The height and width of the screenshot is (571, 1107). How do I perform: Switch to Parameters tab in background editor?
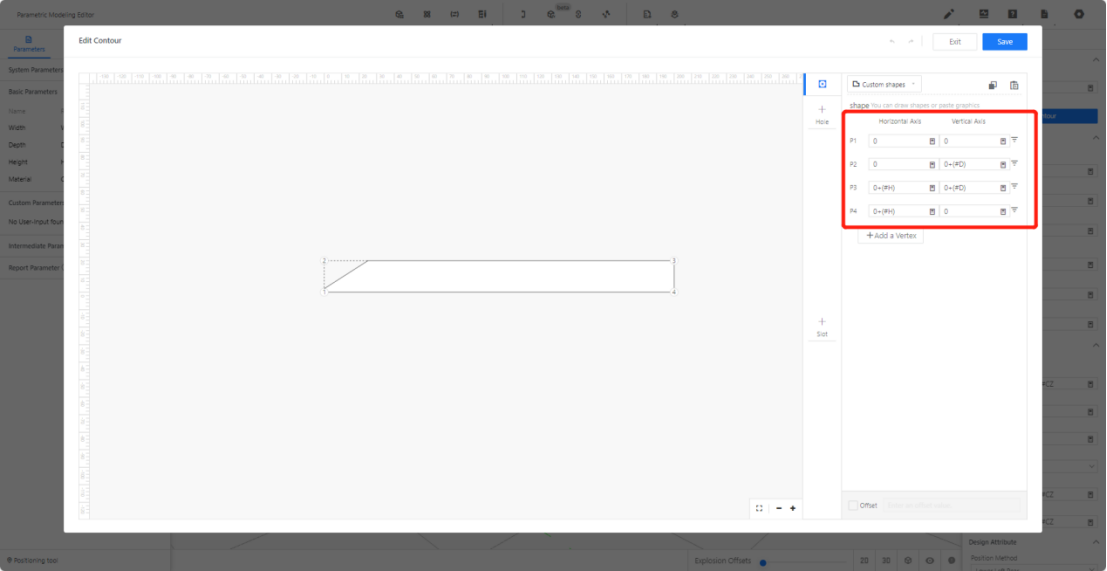(29, 44)
